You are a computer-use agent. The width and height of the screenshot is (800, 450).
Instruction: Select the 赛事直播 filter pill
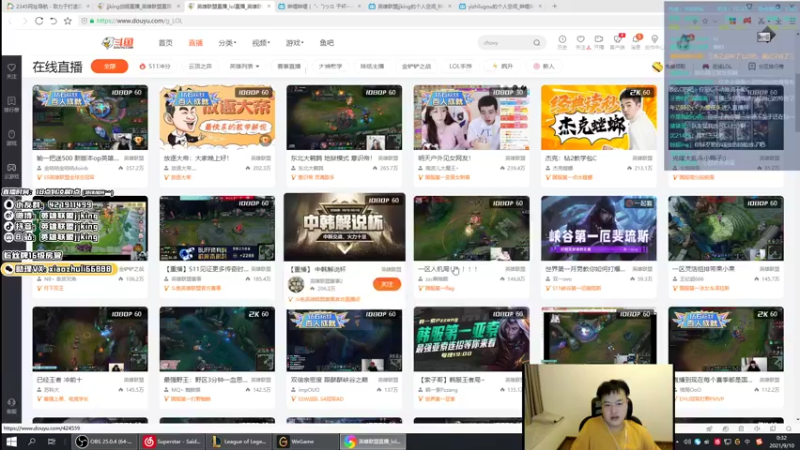289,66
